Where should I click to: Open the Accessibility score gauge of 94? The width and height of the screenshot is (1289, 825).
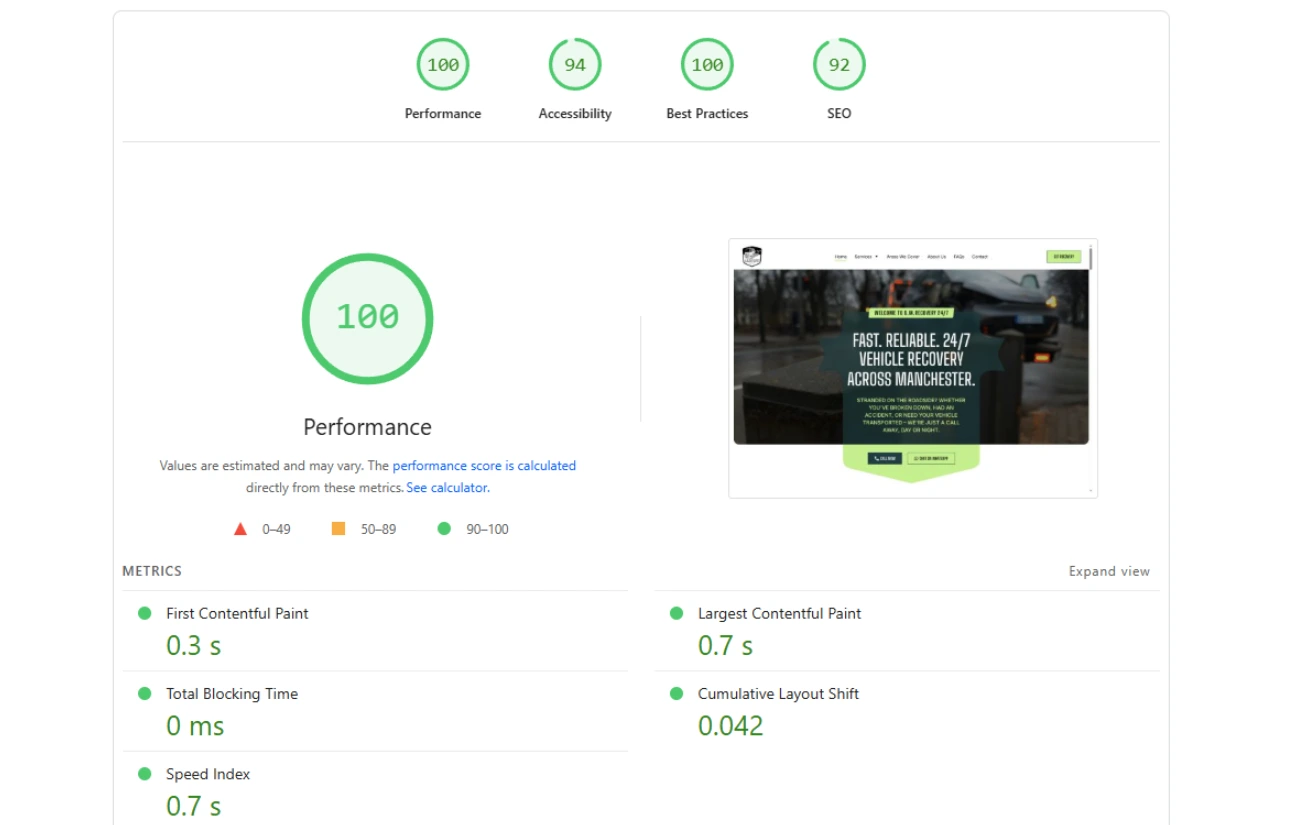(575, 65)
